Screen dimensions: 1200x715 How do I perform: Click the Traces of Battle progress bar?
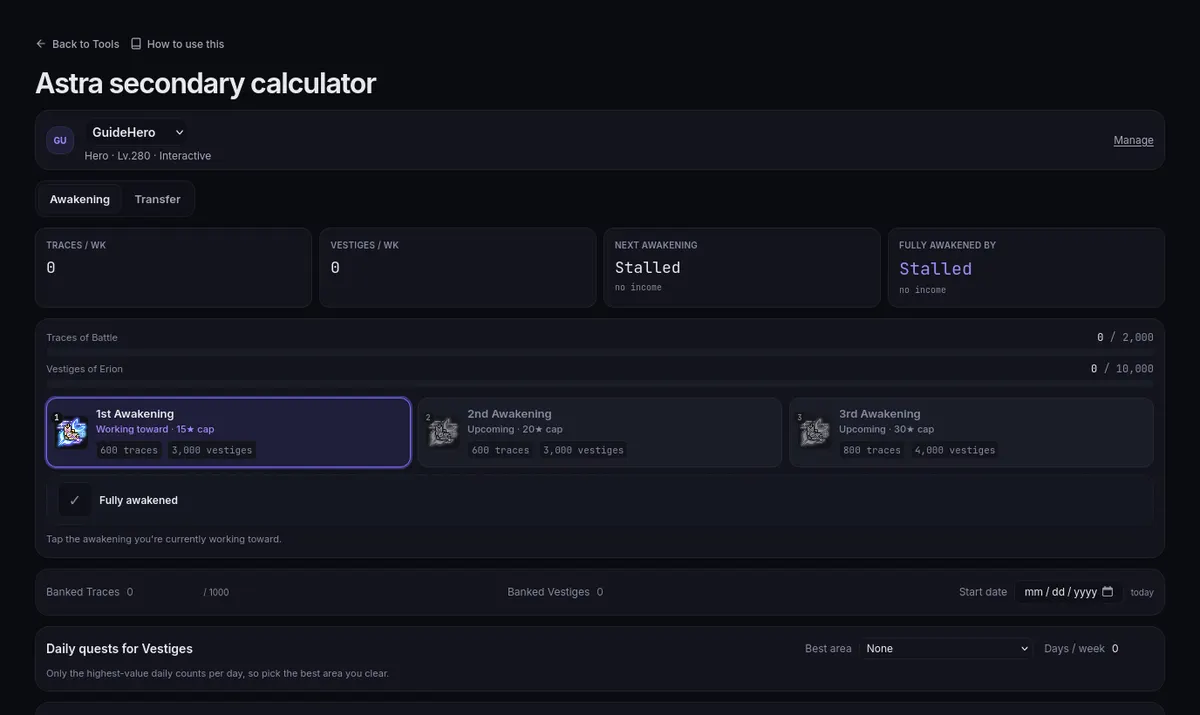(x=600, y=352)
